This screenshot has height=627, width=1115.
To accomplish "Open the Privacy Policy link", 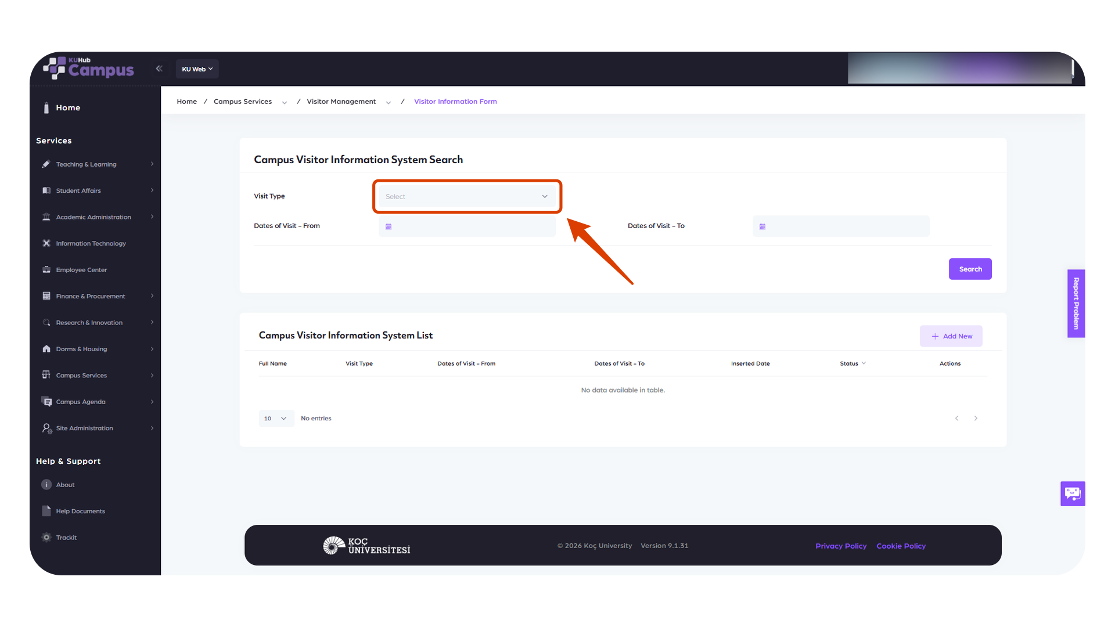I will [x=841, y=546].
